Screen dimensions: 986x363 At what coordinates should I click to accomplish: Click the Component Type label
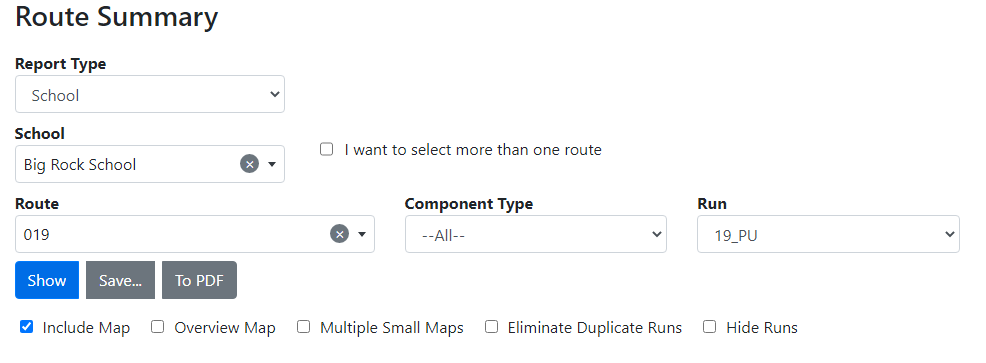point(469,204)
